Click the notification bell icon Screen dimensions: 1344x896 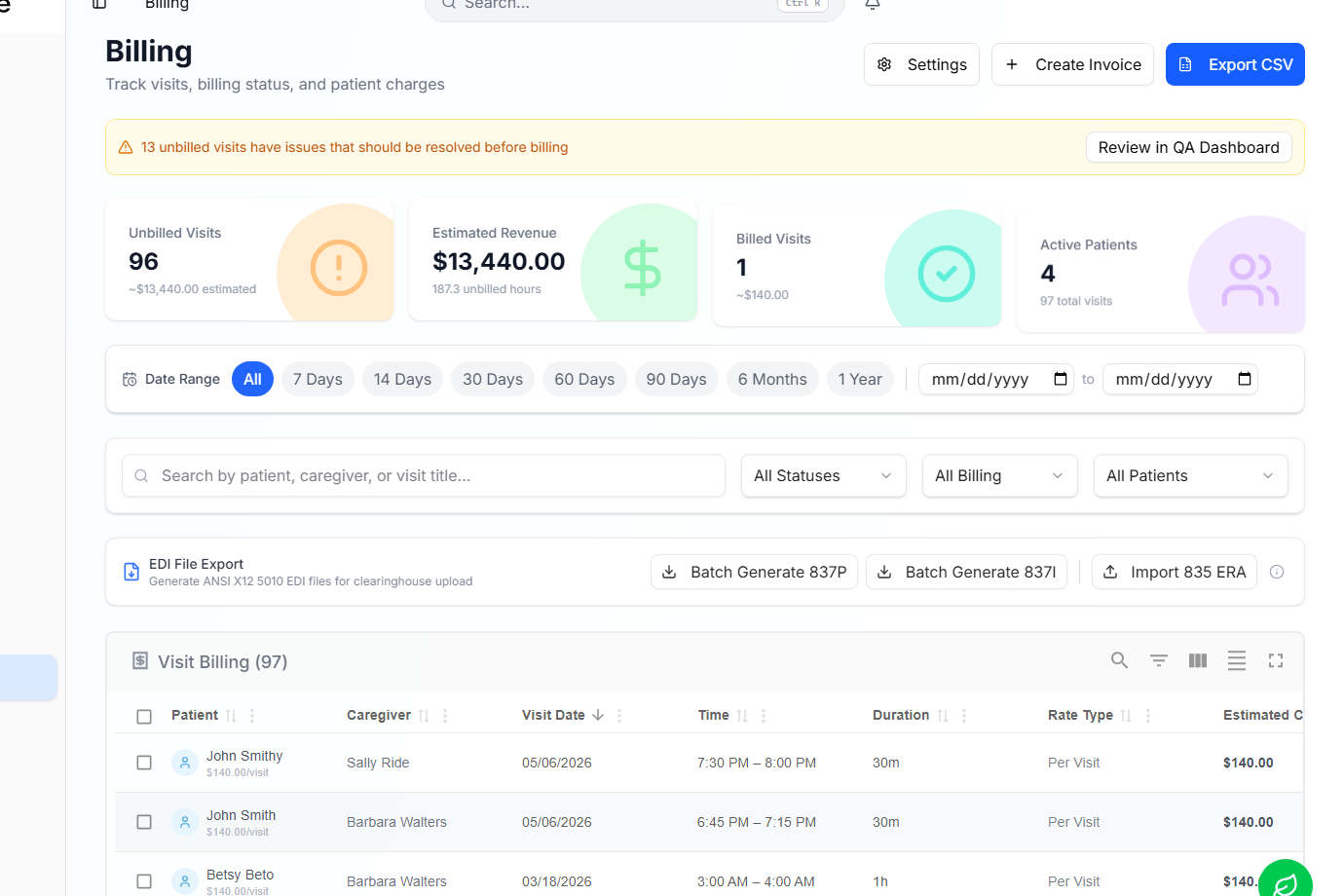(873, 4)
